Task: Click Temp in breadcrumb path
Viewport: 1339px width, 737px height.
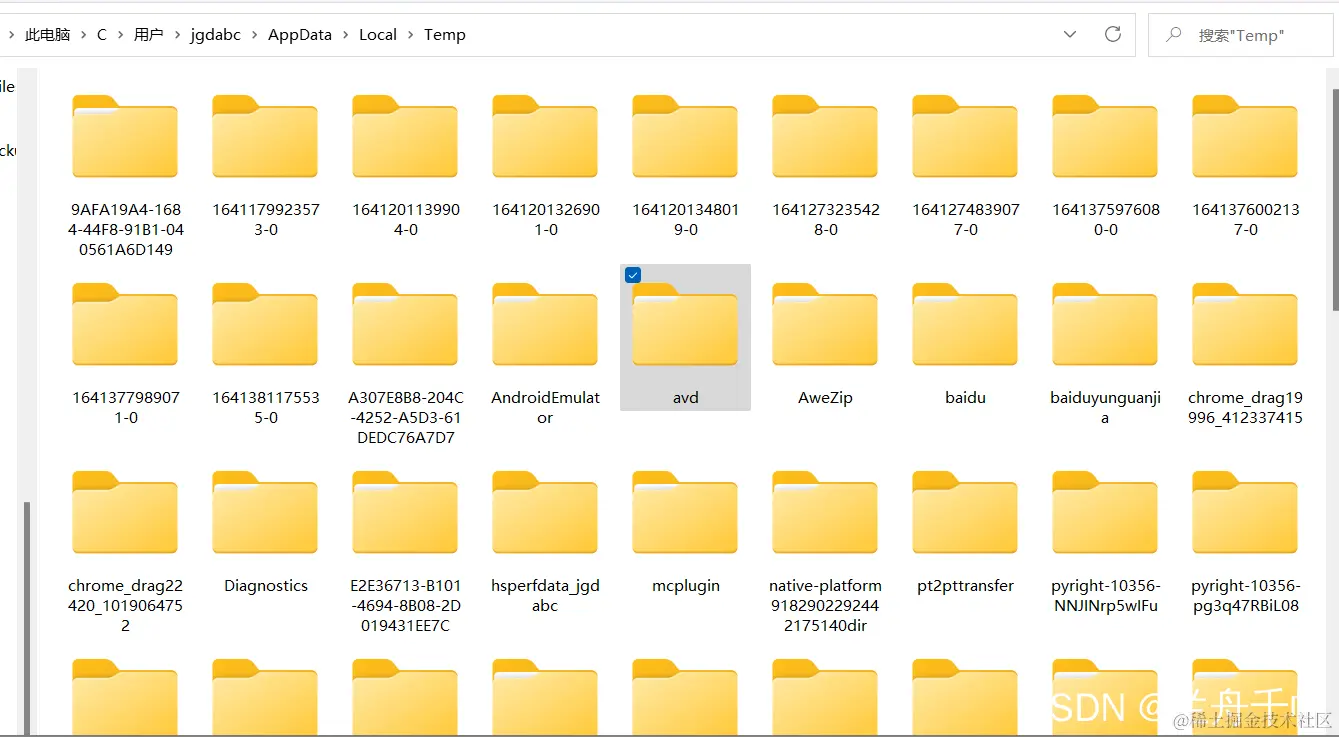Action: click(x=445, y=34)
